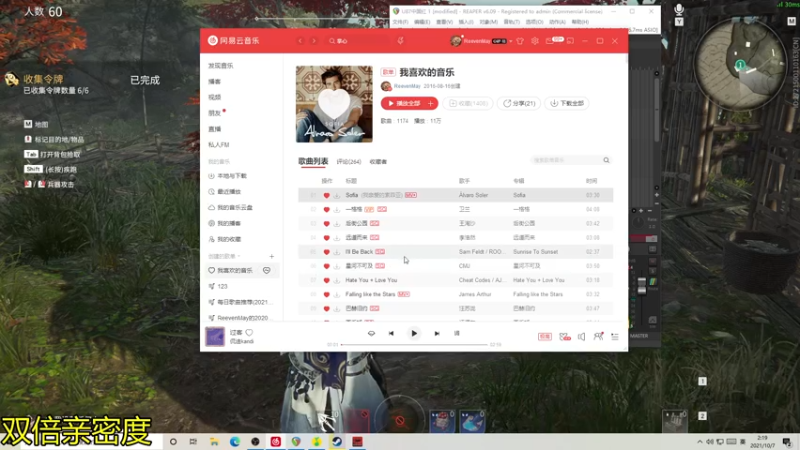Viewport: 800px width, 450px height.
Task: Open the MV badge next to Sofia
Action: [x=411, y=195]
